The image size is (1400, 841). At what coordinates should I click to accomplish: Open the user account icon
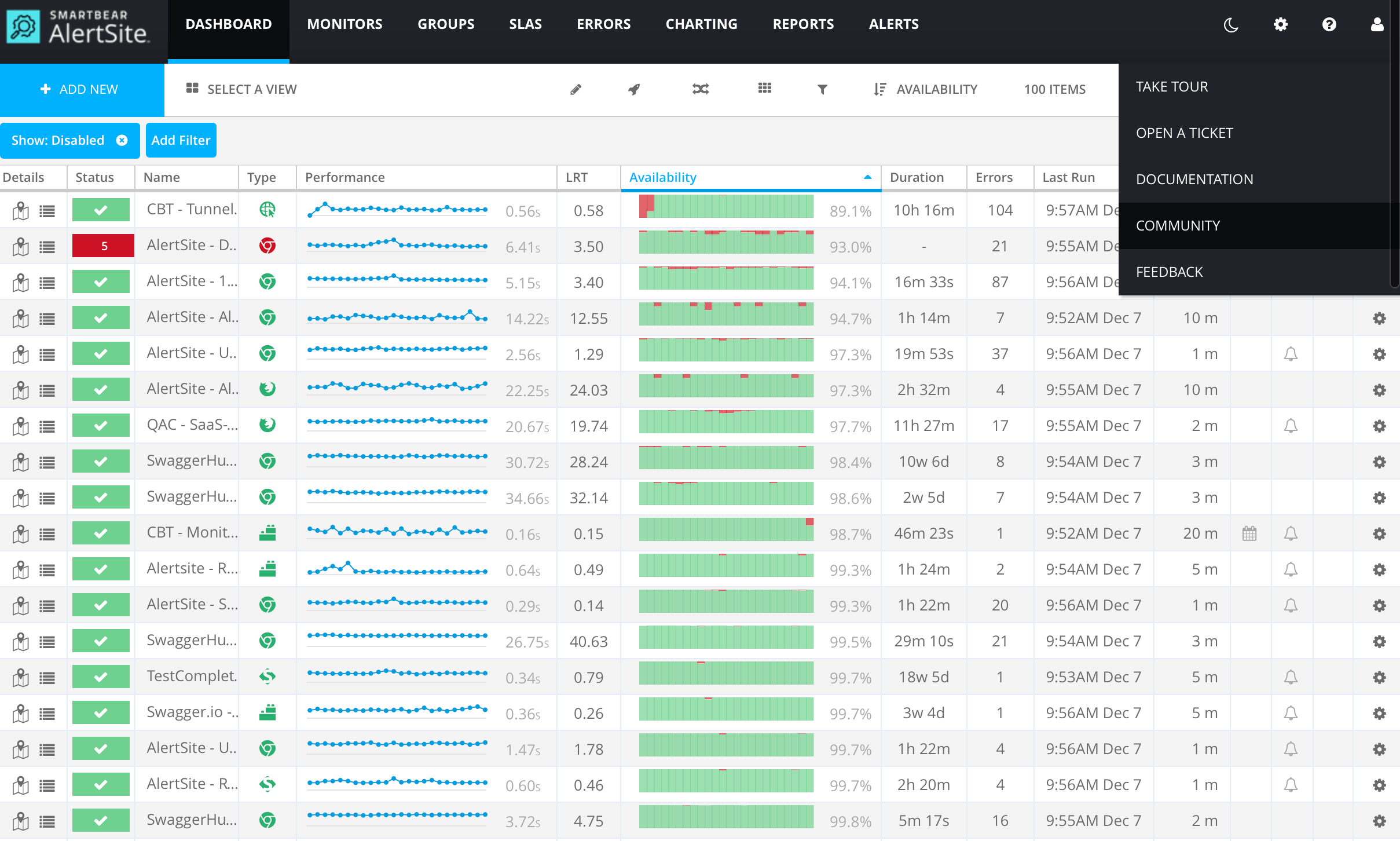coord(1377,24)
